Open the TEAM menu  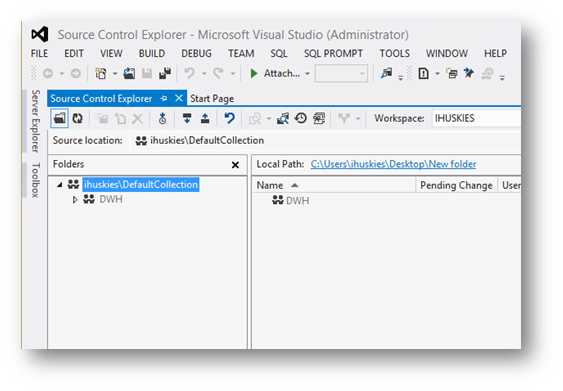[x=241, y=53]
